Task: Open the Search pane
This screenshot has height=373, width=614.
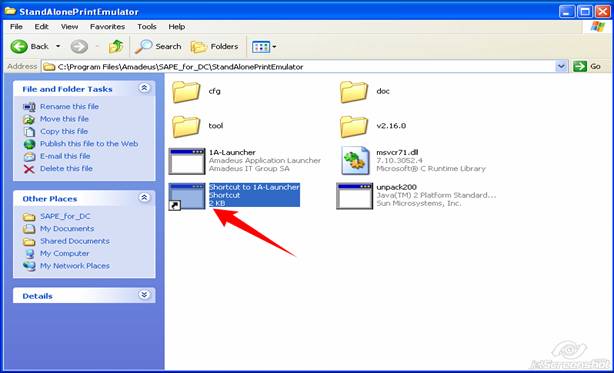Action: [158, 47]
